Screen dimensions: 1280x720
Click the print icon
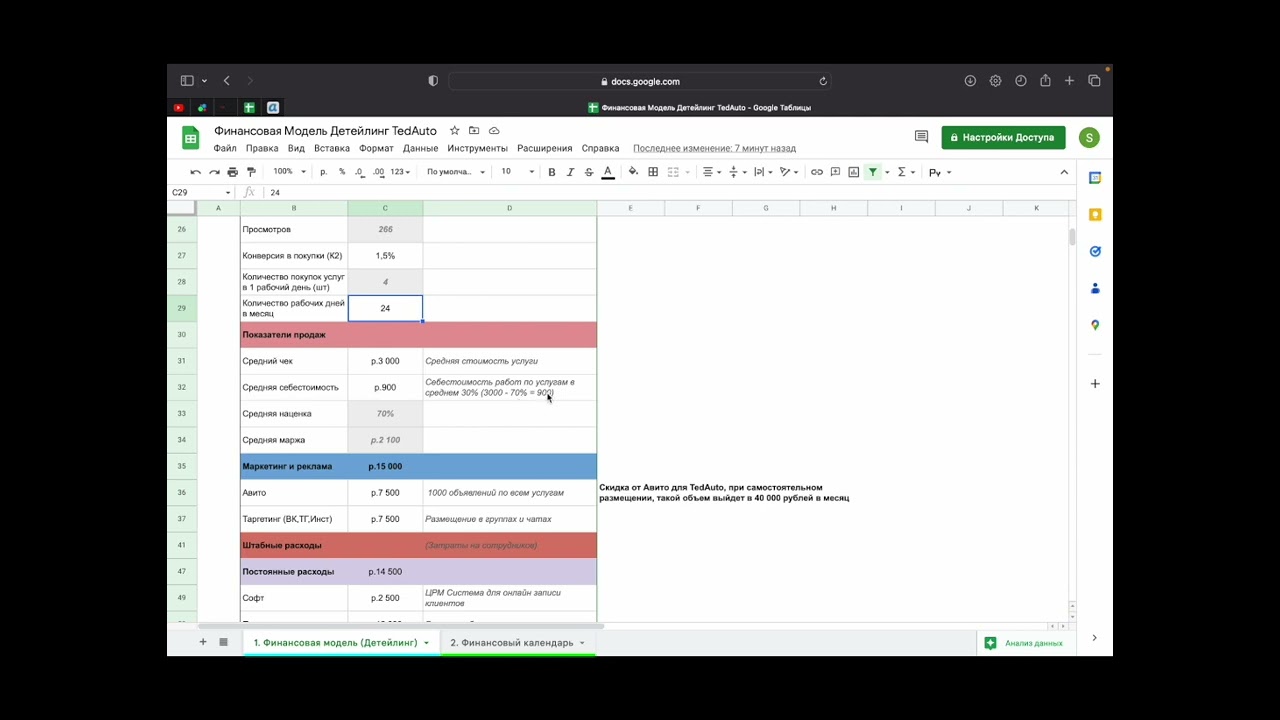[x=232, y=172]
